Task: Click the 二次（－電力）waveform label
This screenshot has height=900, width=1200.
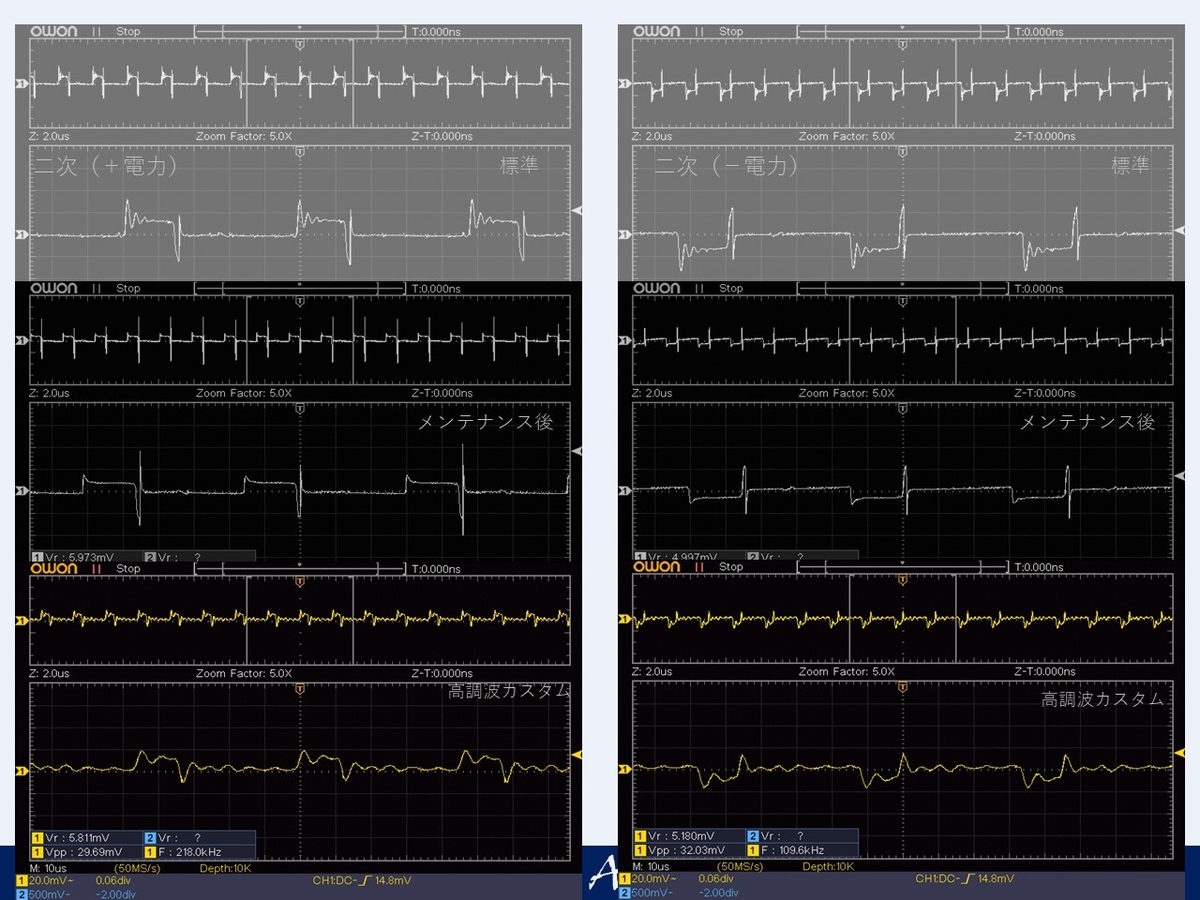Action: coord(727,167)
